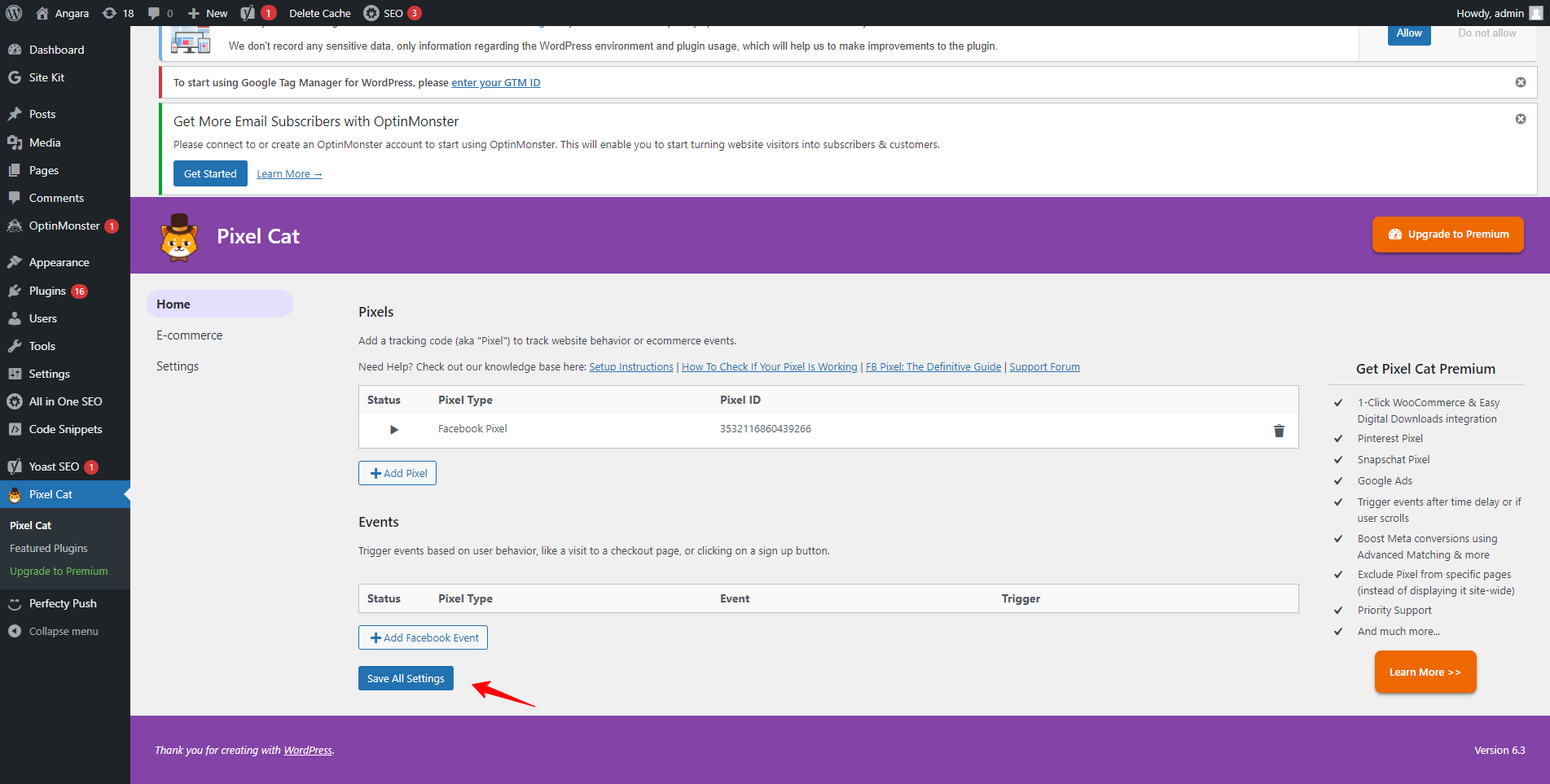1550x784 pixels.
Task: Open the Support Forum link
Action: click(x=1045, y=367)
